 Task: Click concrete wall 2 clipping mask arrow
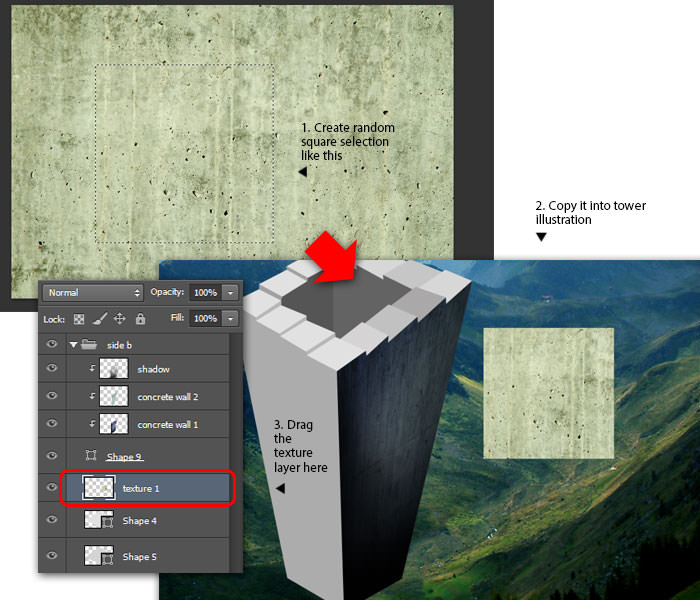(92, 396)
